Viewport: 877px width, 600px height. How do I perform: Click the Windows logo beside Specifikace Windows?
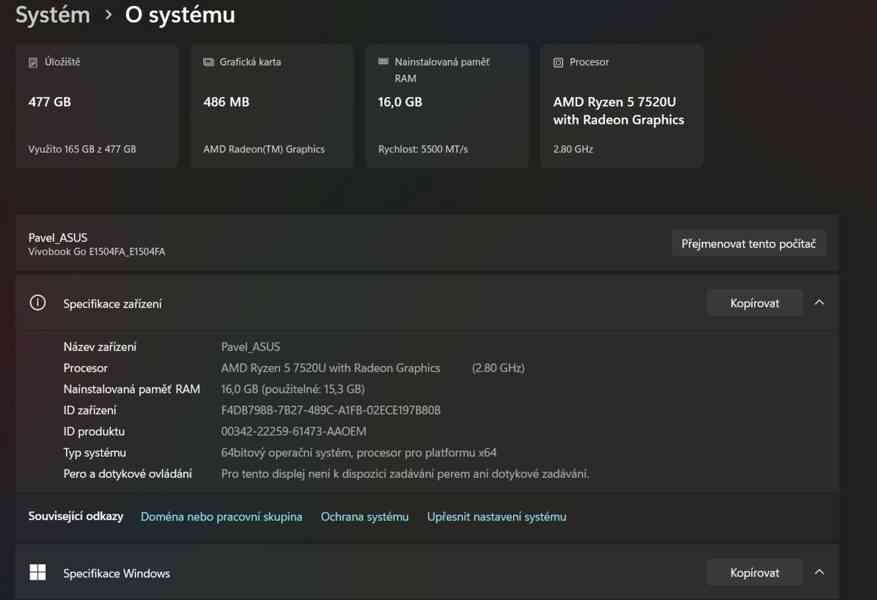(x=37, y=572)
